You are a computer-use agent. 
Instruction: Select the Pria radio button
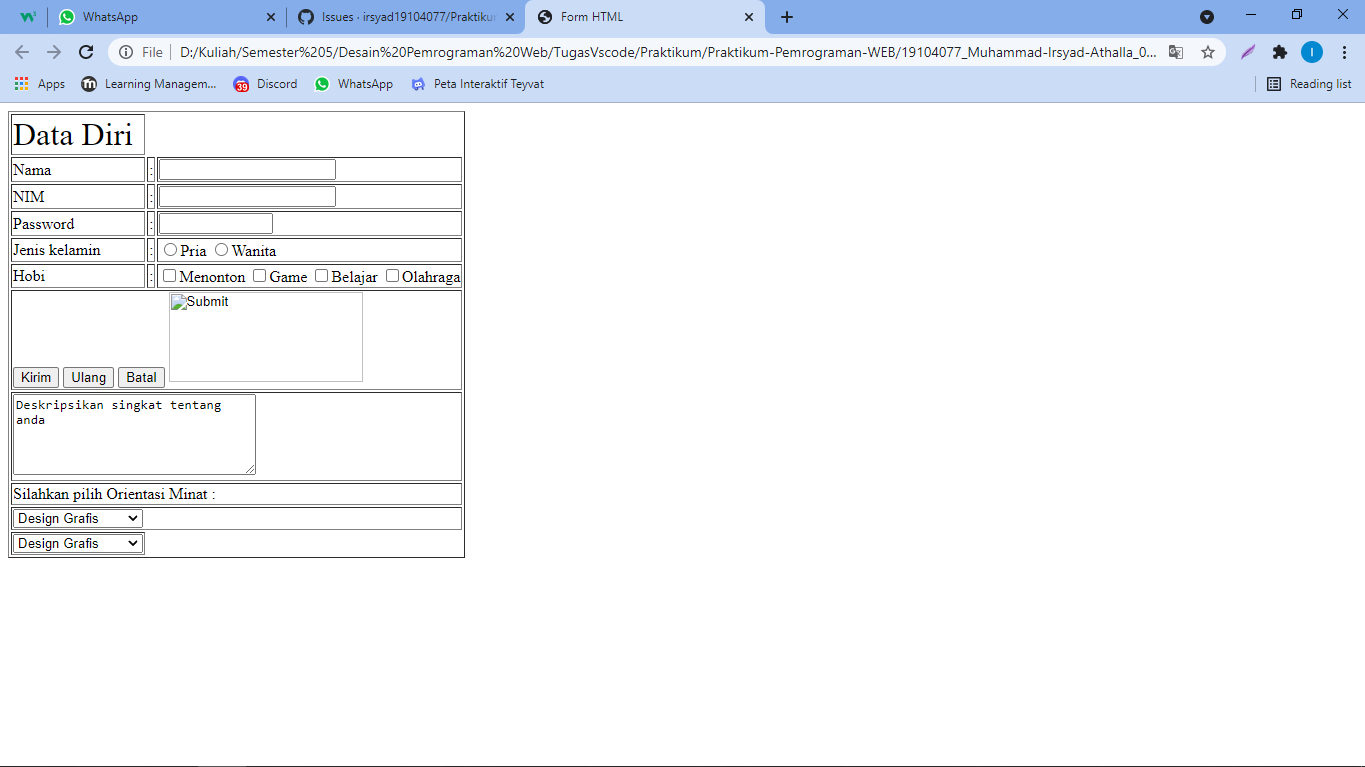171,249
